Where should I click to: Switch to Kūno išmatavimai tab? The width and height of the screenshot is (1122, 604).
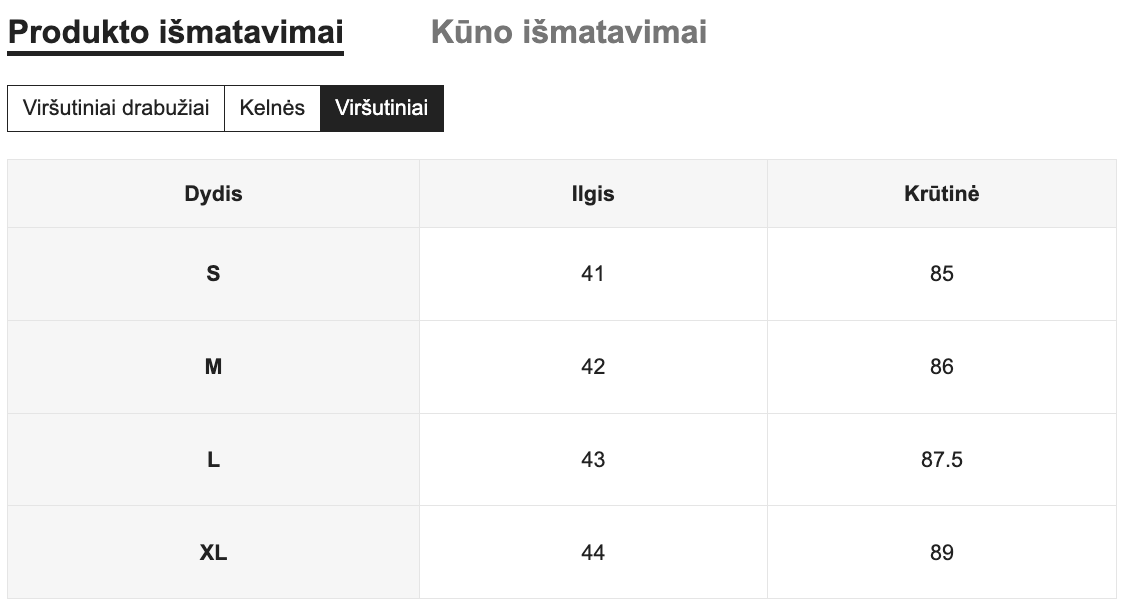point(569,33)
